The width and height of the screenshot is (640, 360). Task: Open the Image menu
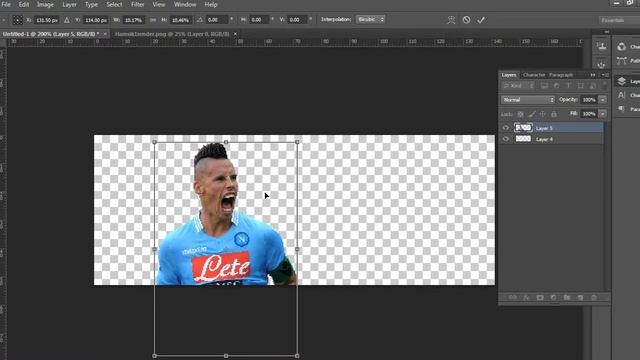(x=45, y=4)
